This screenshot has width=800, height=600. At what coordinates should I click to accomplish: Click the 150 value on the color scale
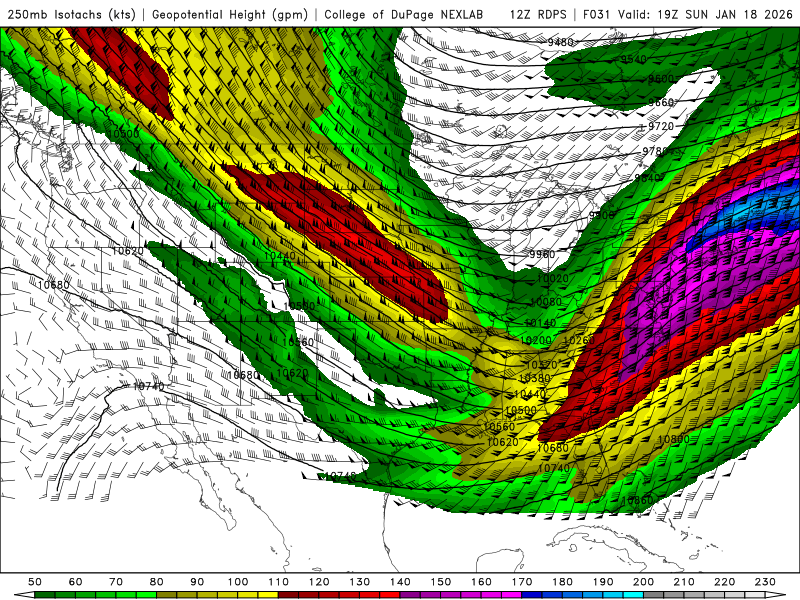tap(441, 582)
